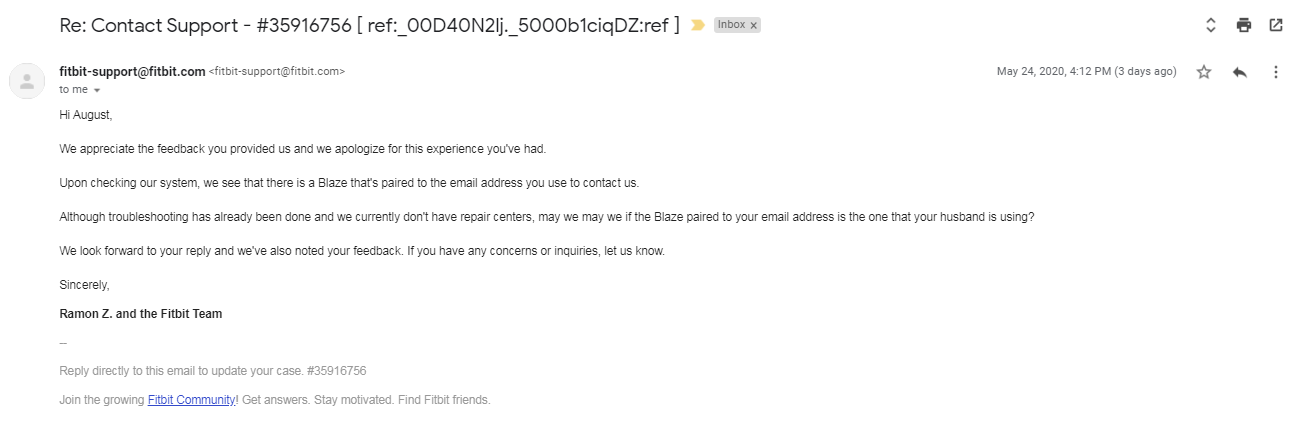1295x437 pixels.
Task: Open the three-dot More options menu
Action: pos(1275,72)
